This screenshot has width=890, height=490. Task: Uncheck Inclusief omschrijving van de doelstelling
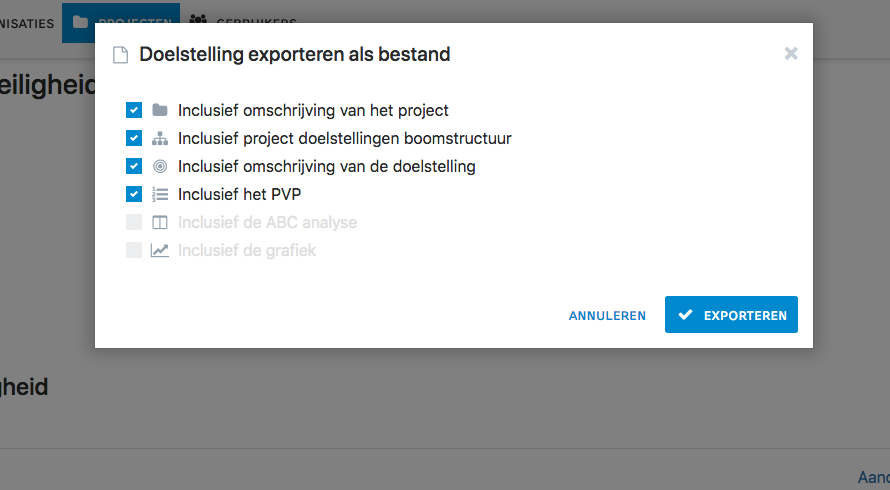(134, 166)
